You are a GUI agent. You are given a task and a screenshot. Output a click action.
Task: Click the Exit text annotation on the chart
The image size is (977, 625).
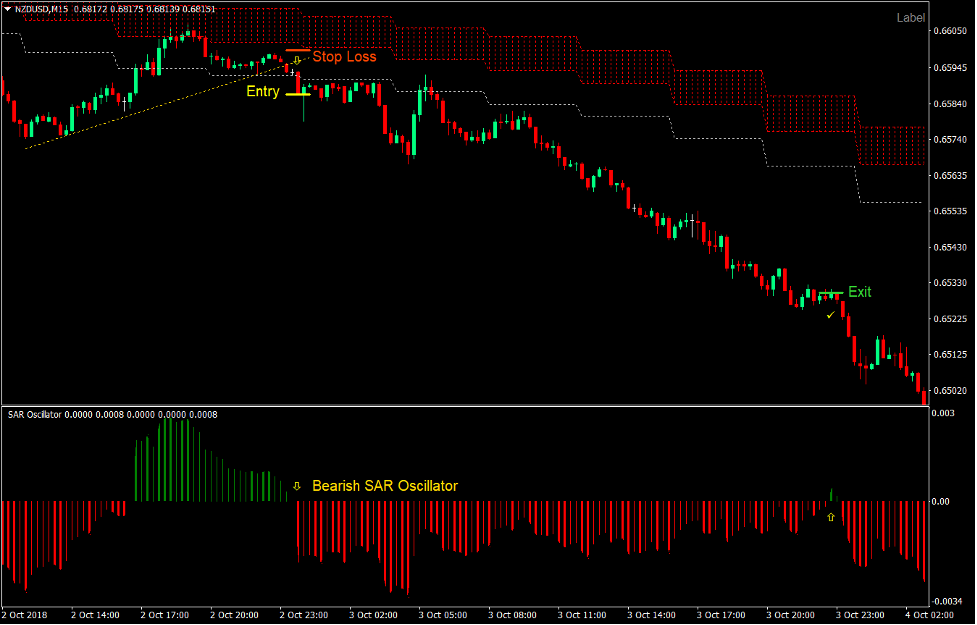860,292
